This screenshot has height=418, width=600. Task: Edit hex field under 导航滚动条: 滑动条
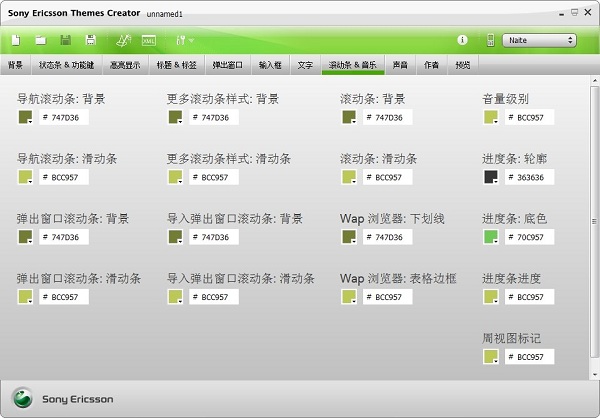coord(64,177)
